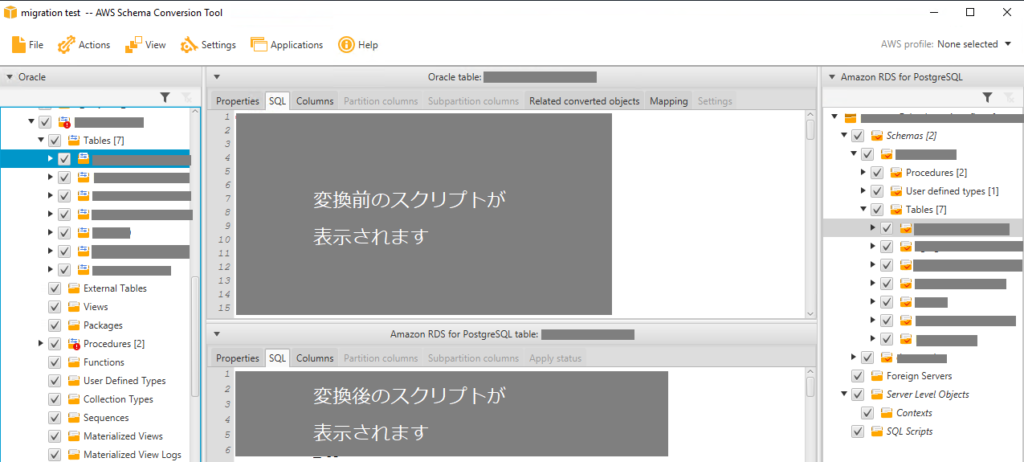Toggle SQL Scripts checkbox
The width and height of the screenshot is (1024, 462).
pyautogui.click(x=857, y=431)
